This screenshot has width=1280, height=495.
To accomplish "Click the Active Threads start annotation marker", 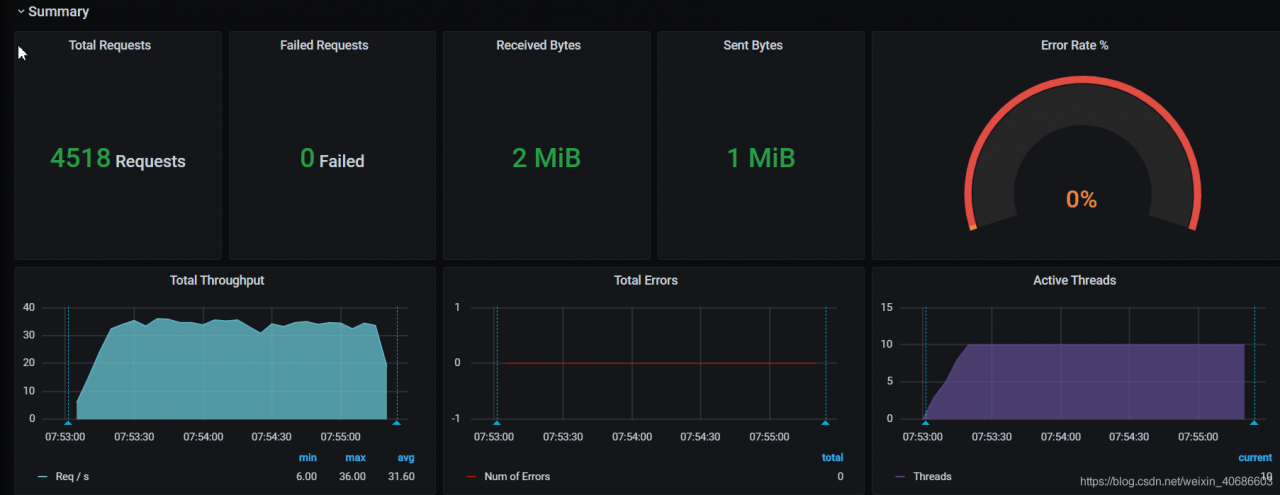I will 925,423.
